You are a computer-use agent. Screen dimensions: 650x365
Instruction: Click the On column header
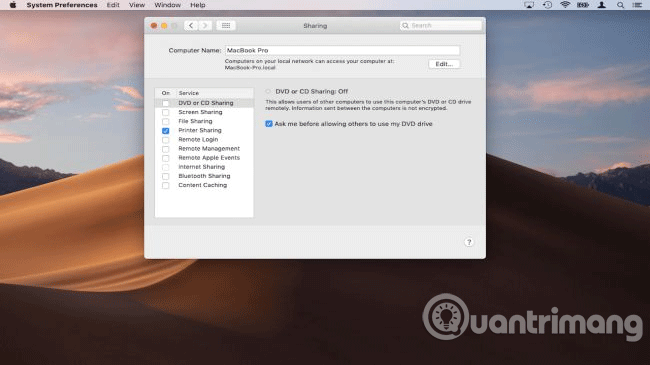[x=165, y=93]
